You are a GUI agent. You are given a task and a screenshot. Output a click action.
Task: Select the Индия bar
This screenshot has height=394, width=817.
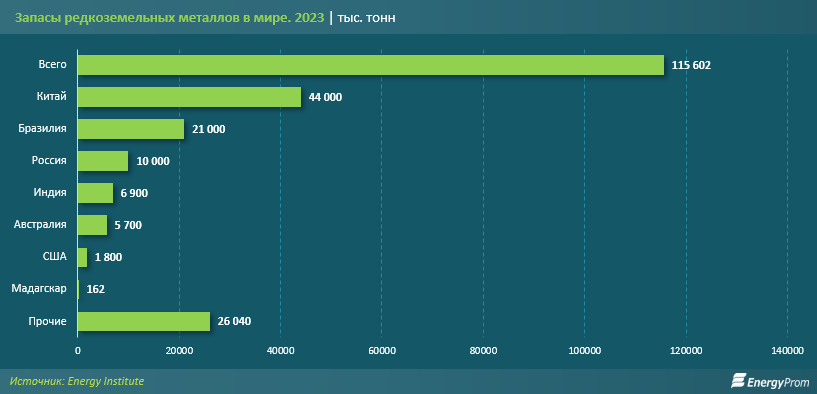tap(95, 193)
